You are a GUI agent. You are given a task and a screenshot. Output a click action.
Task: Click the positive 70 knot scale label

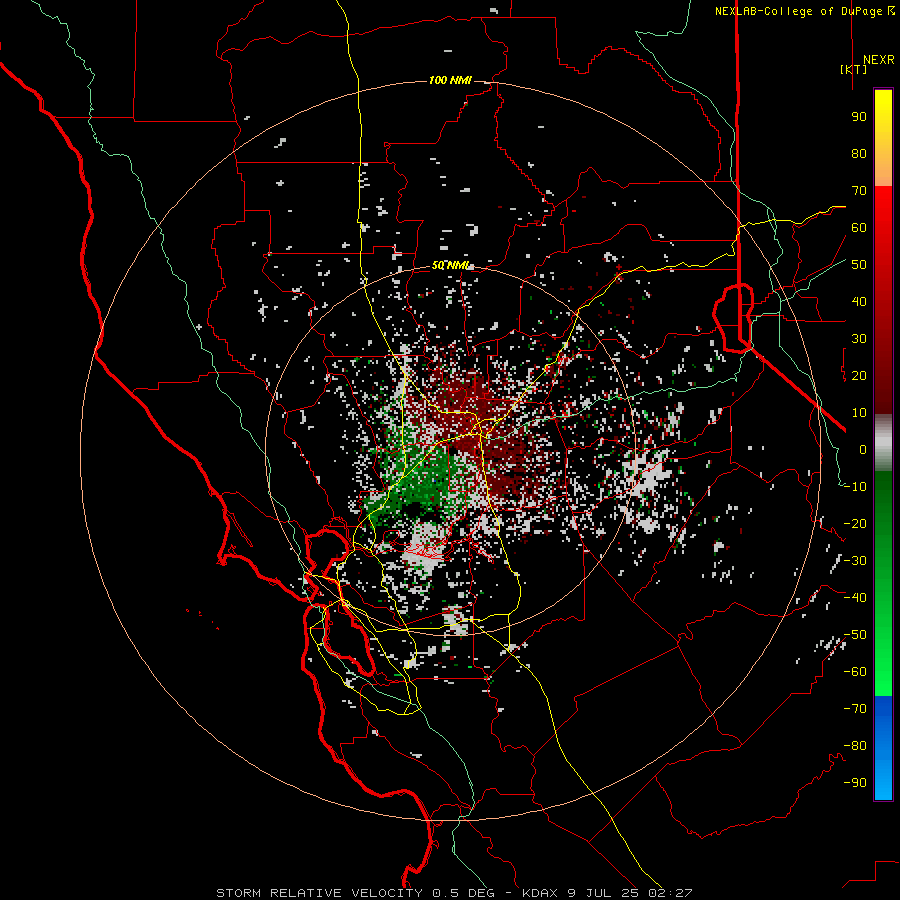coord(859,191)
